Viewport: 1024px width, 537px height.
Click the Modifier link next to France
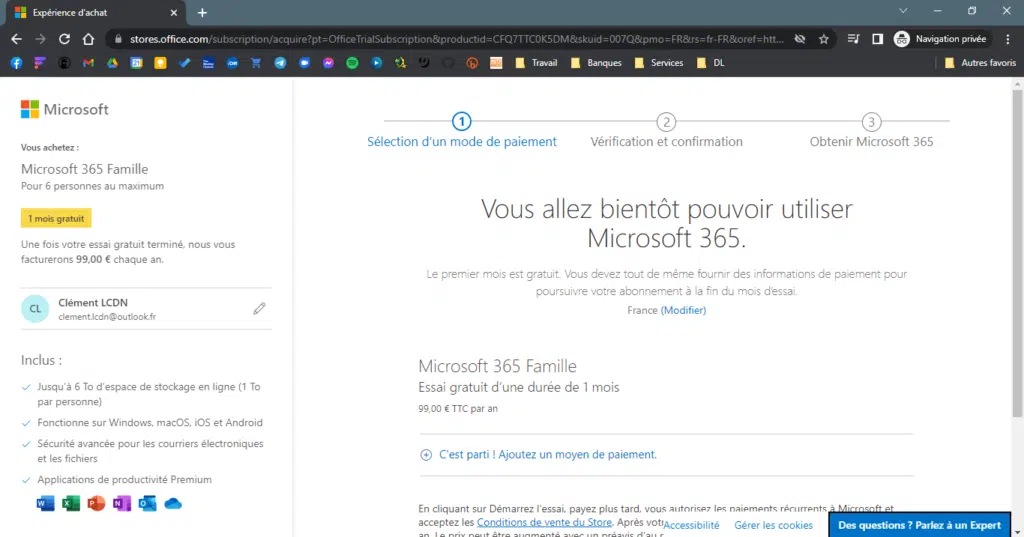(683, 310)
